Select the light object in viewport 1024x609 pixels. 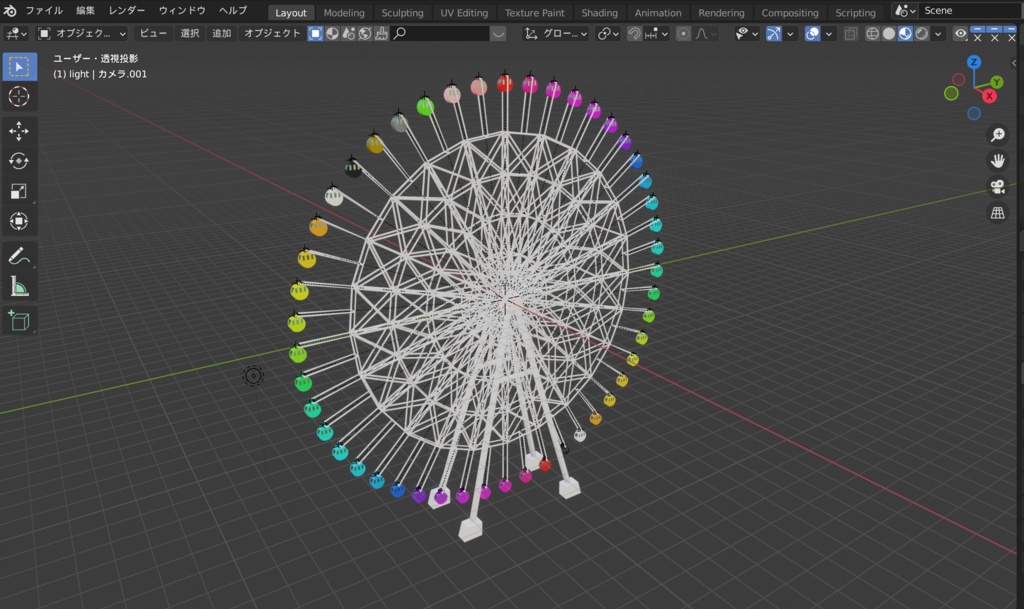tap(253, 376)
